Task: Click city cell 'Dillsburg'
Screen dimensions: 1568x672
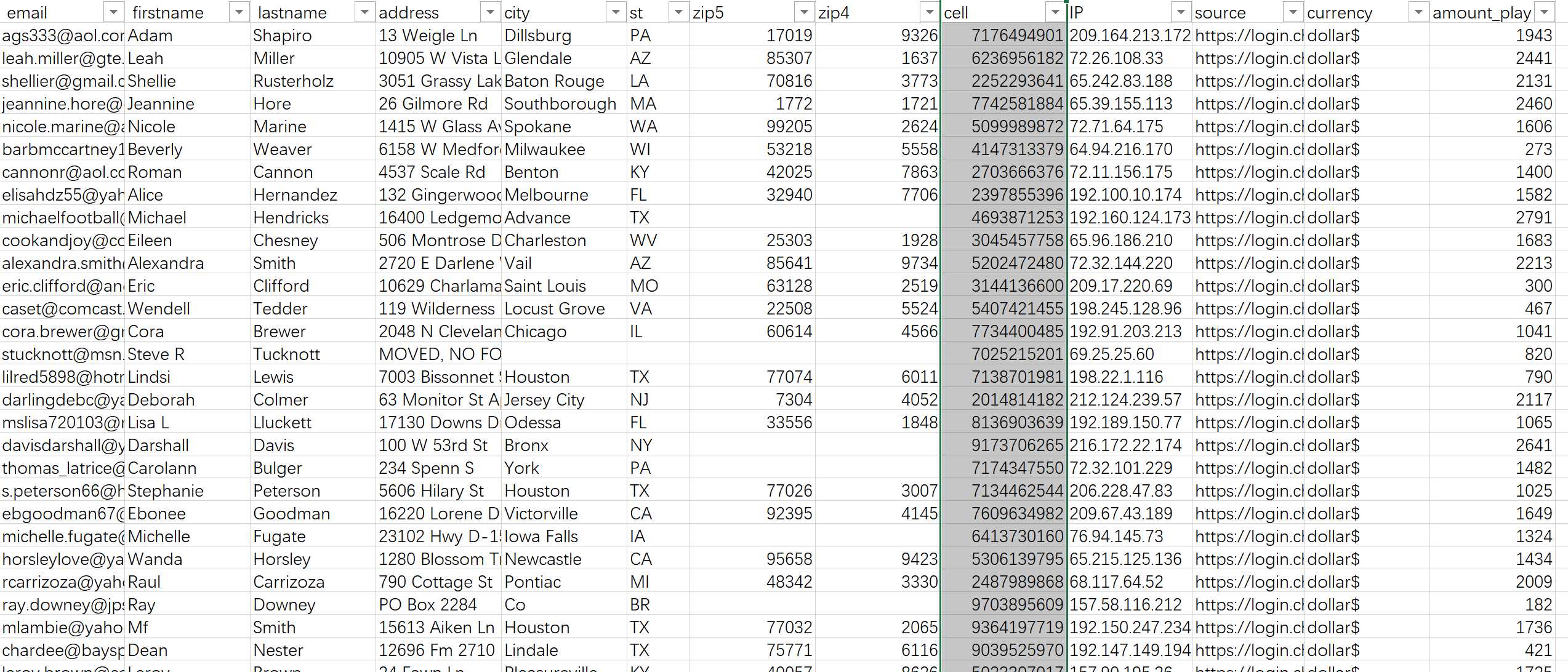Action: pyautogui.click(x=565, y=36)
